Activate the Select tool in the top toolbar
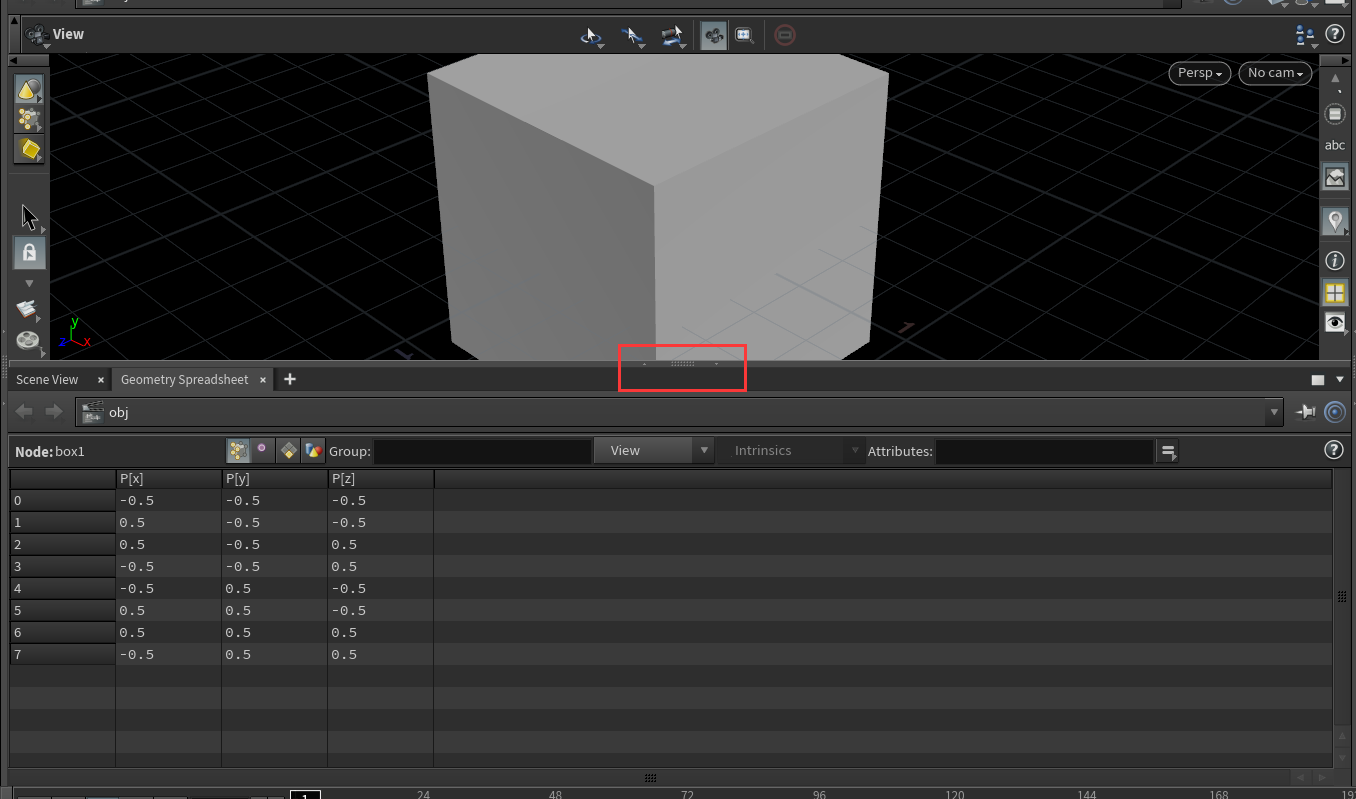 click(x=632, y=36)
